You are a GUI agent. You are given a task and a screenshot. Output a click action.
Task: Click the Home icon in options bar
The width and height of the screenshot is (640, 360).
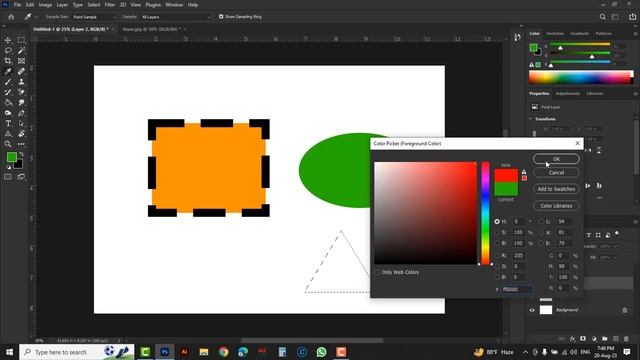(x=11, y=17)
